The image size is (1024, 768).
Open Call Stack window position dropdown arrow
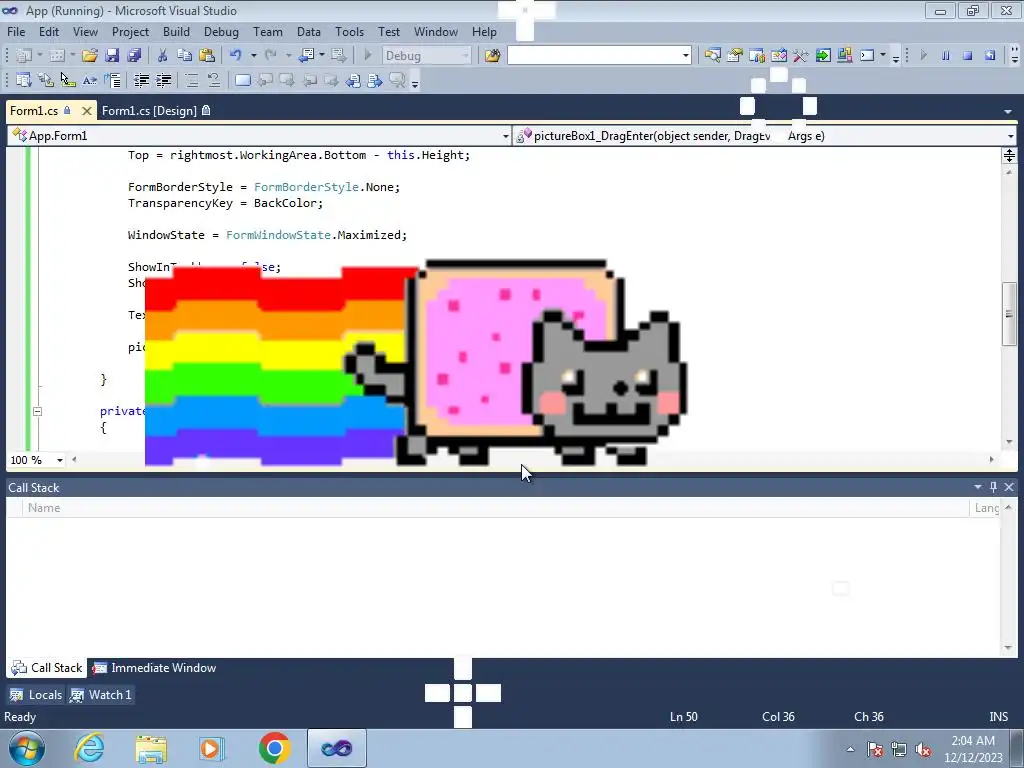978,487
